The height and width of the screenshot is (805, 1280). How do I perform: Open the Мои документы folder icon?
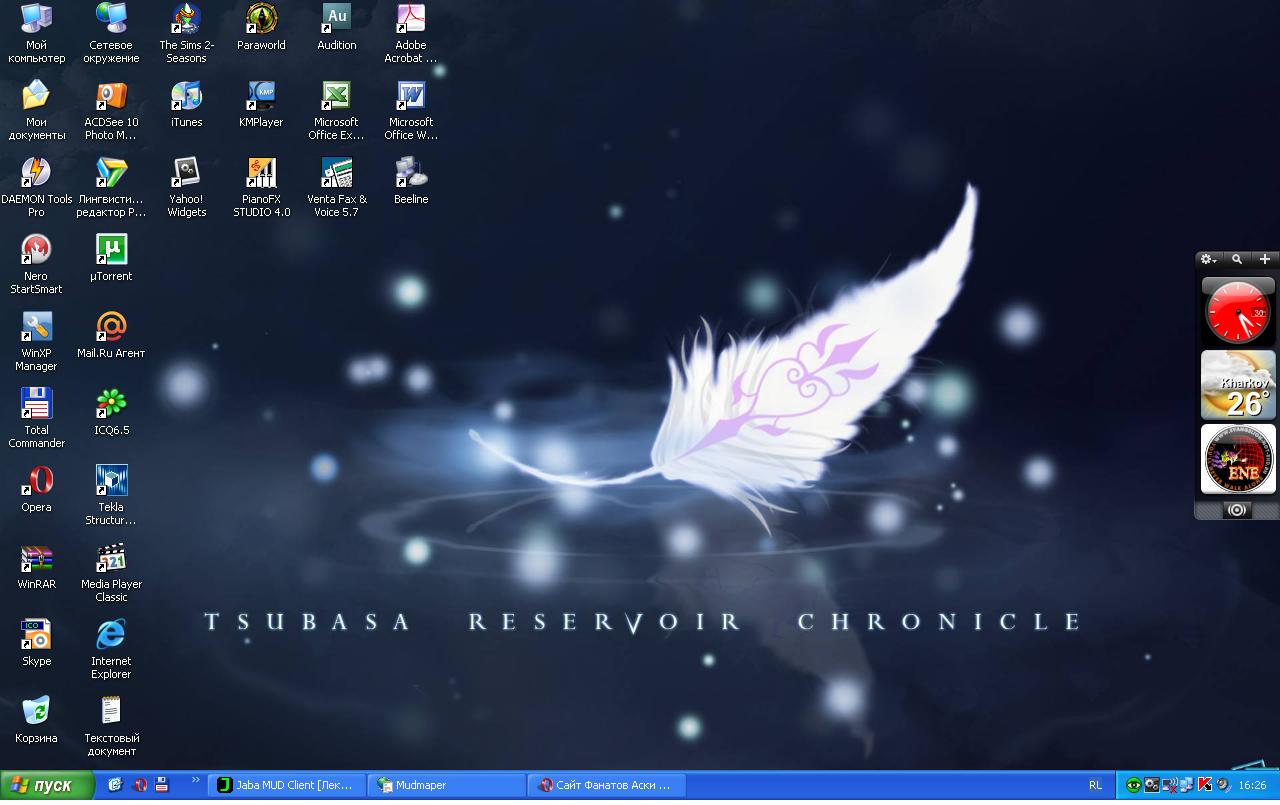[x=36, y=110]
